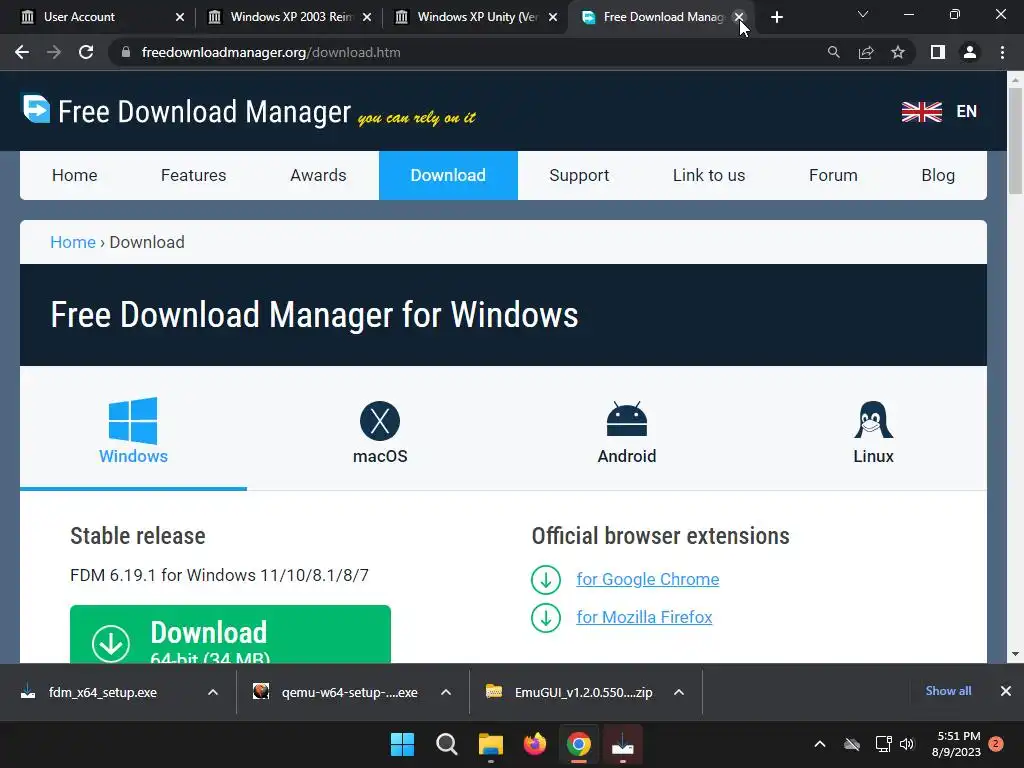The height and width of the screenshot is (768, 1024).
Task: Open the browser side panel
Action: point(938,52)
